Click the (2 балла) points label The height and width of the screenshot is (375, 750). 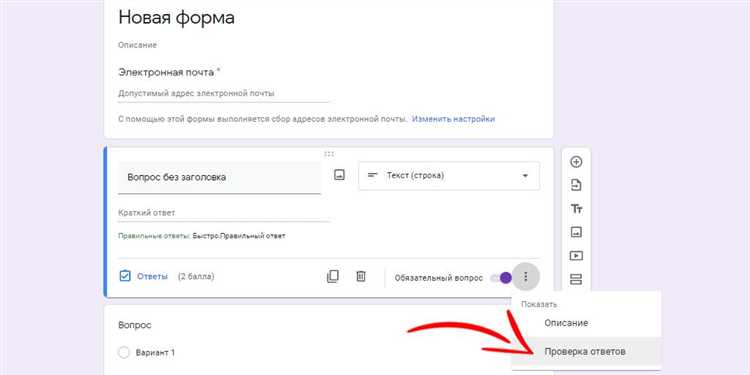(196, 276)
